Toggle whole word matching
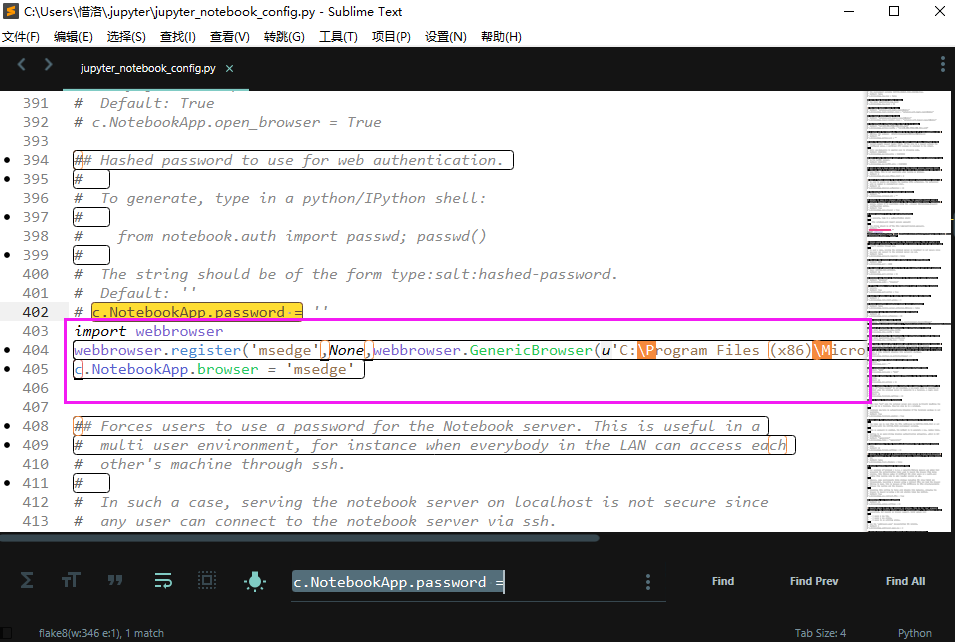The width and height of the screenshot is (955, 642). pyautogui.click(x=115, y=580)
